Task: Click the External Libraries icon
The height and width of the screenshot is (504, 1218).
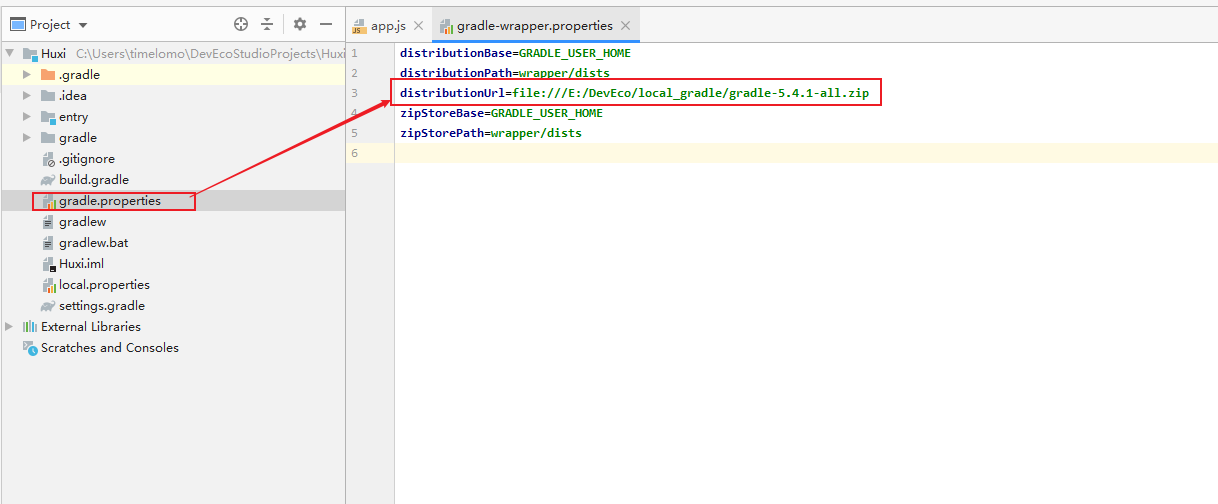Action: tap(30, 326)
